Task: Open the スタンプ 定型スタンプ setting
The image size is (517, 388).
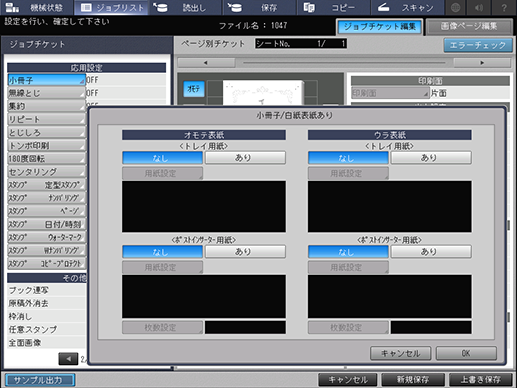Action: click(46, 185)
